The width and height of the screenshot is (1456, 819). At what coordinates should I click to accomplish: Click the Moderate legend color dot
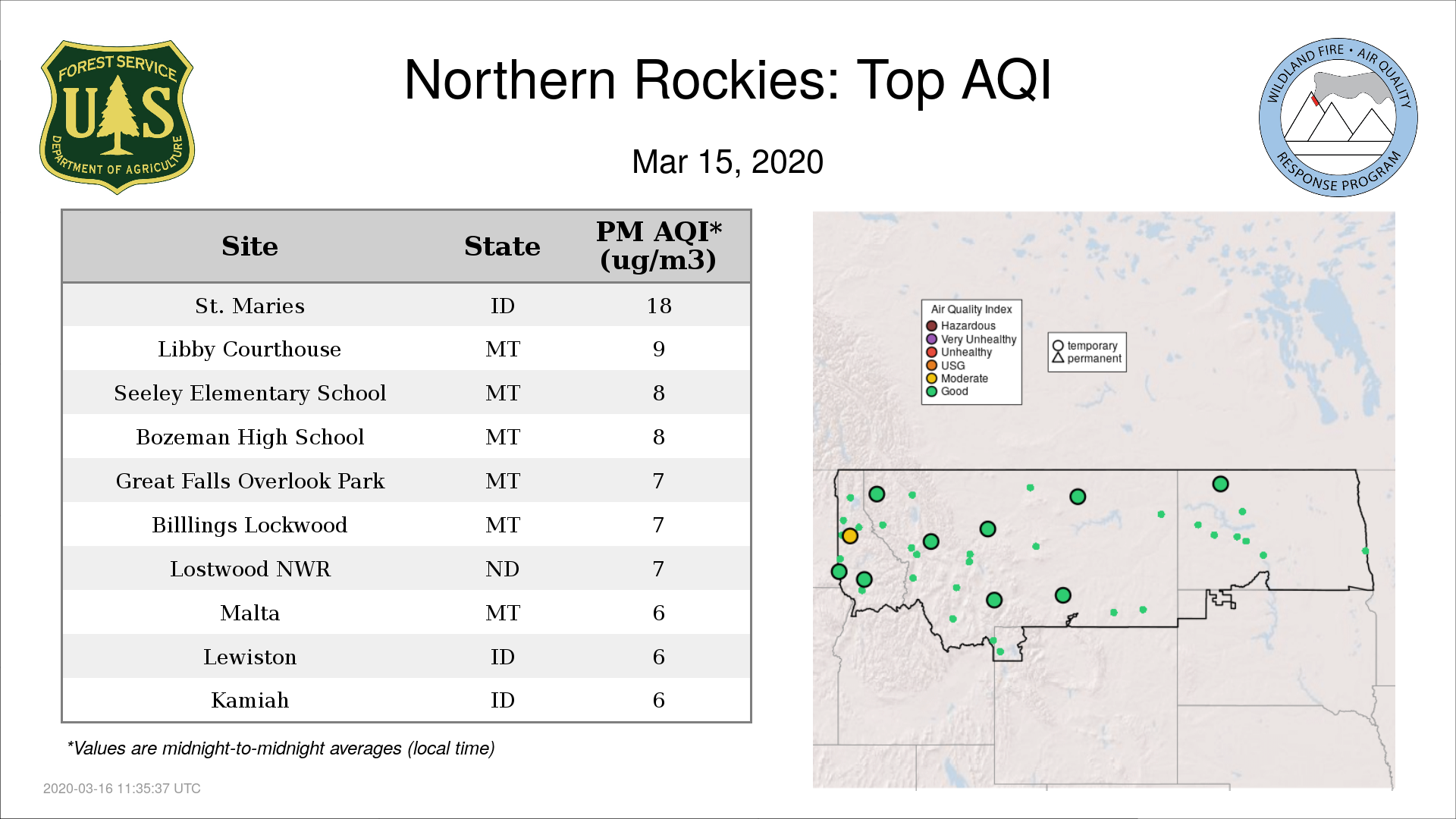[x=932, y=378]
